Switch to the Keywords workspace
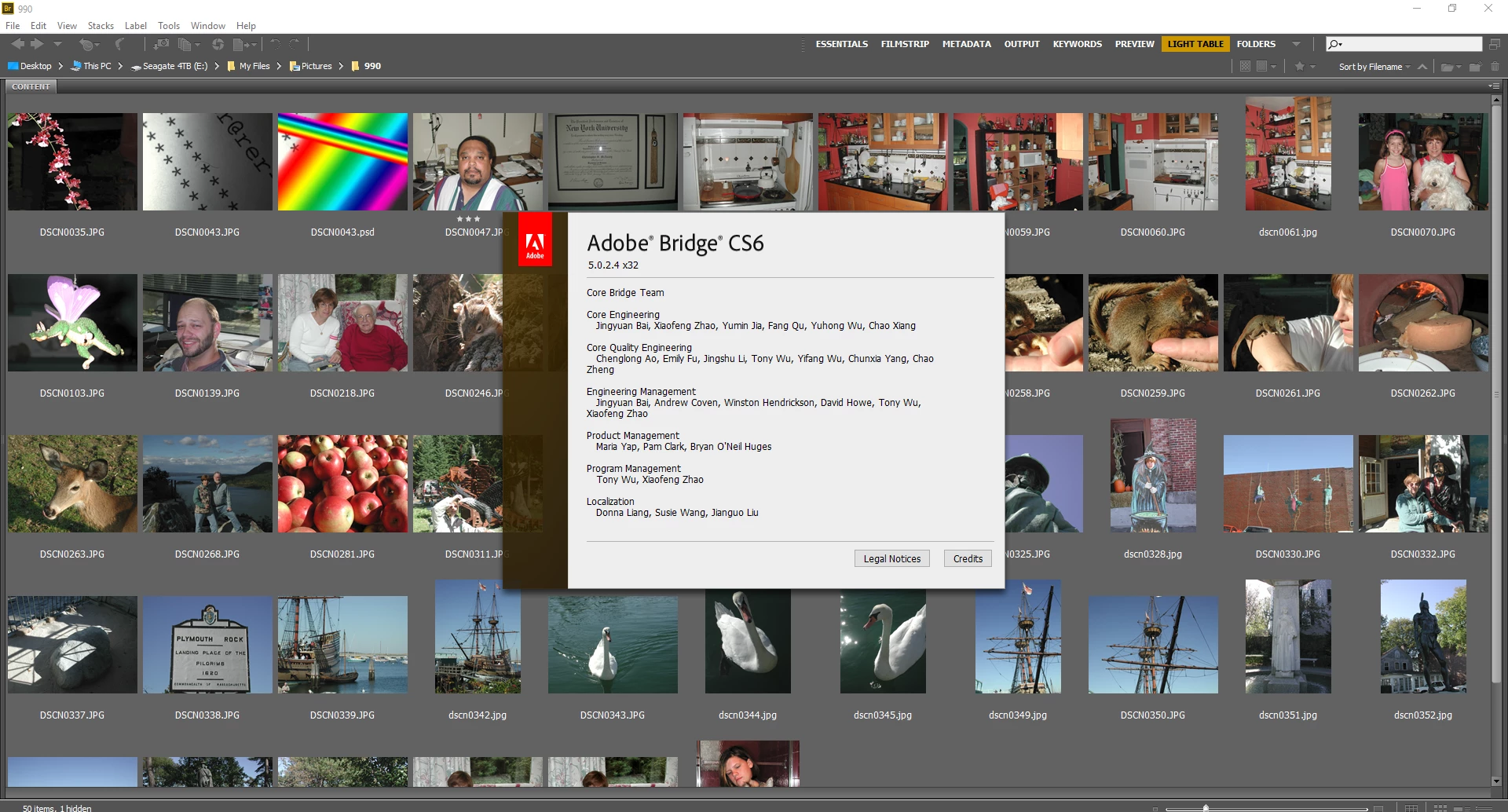 (x=1078, y=44)
